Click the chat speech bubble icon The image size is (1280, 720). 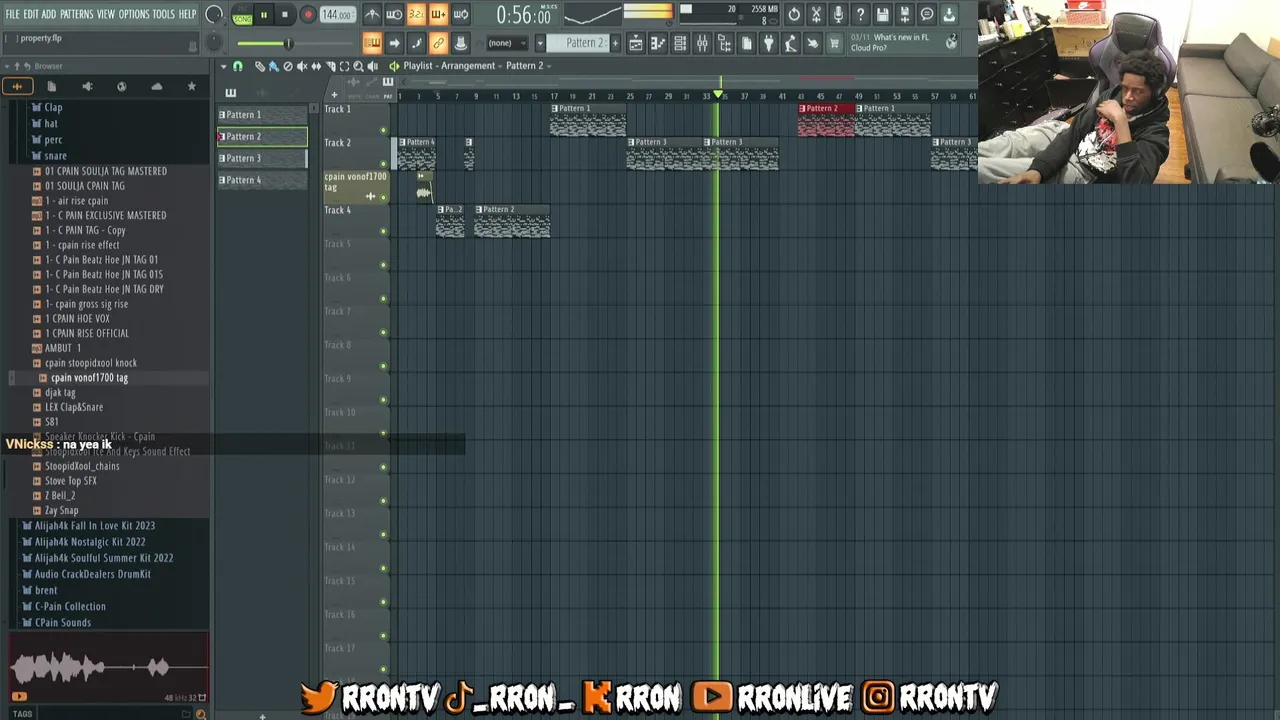pos(927,14)
